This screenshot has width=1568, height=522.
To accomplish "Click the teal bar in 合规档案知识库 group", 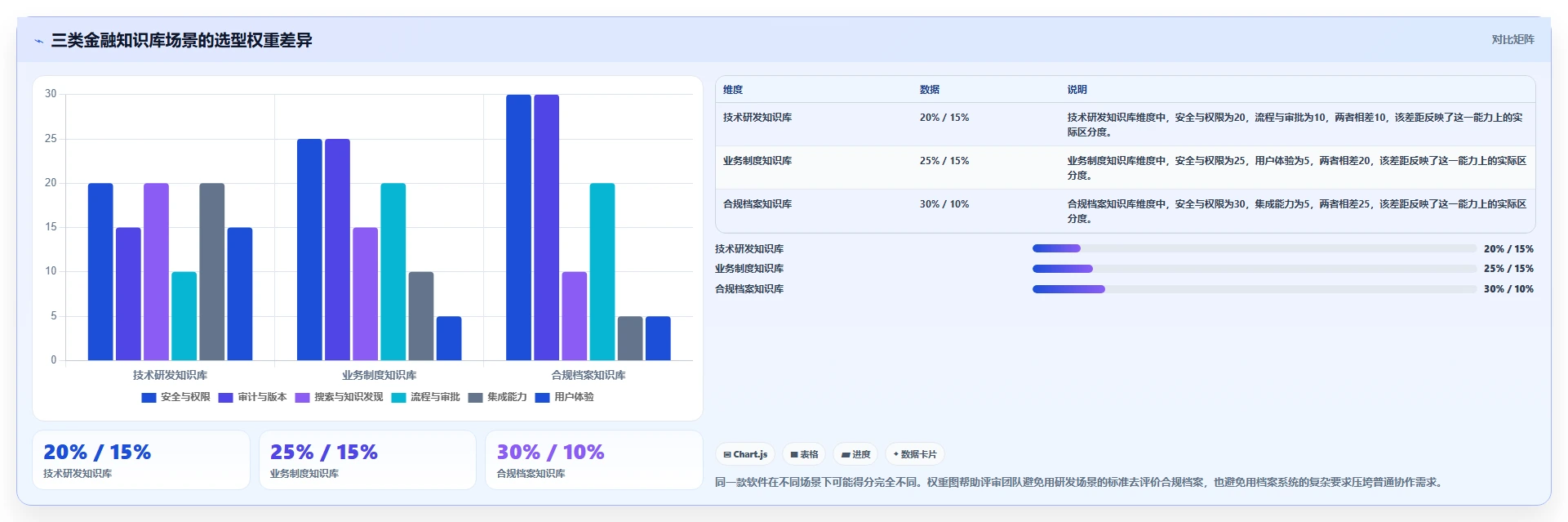I will tap(602, 272).
